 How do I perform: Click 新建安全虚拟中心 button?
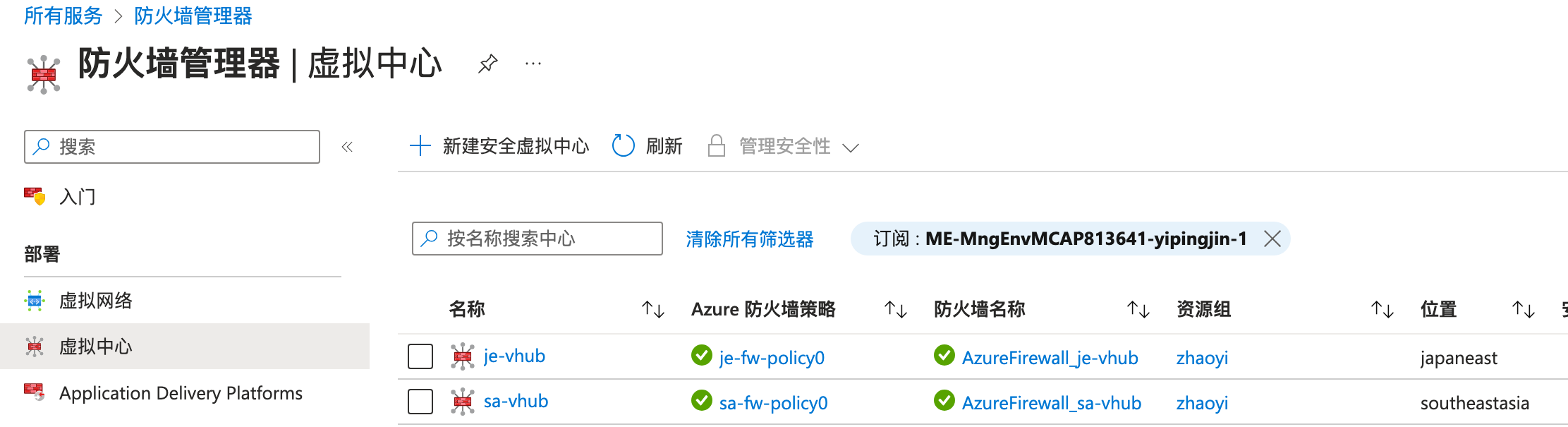point(499,146)
